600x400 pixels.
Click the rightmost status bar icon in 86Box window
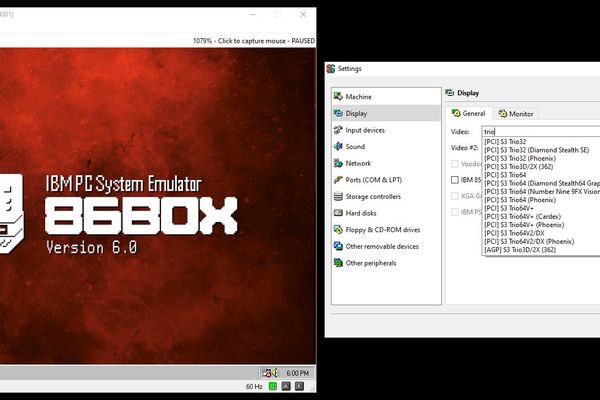(299, 386)
